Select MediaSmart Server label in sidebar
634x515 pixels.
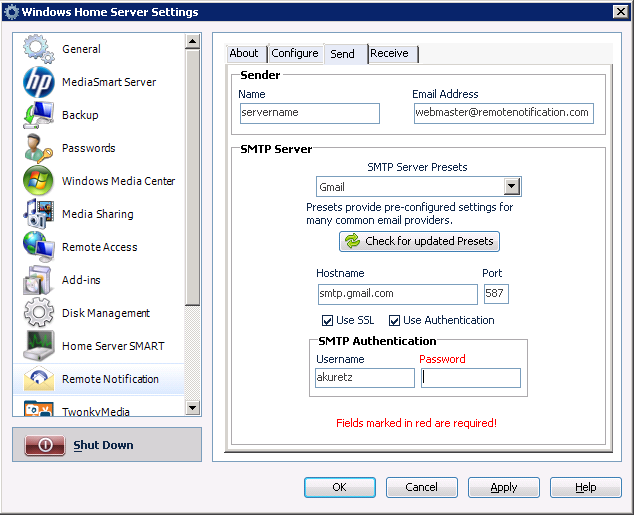pos(109,82)
